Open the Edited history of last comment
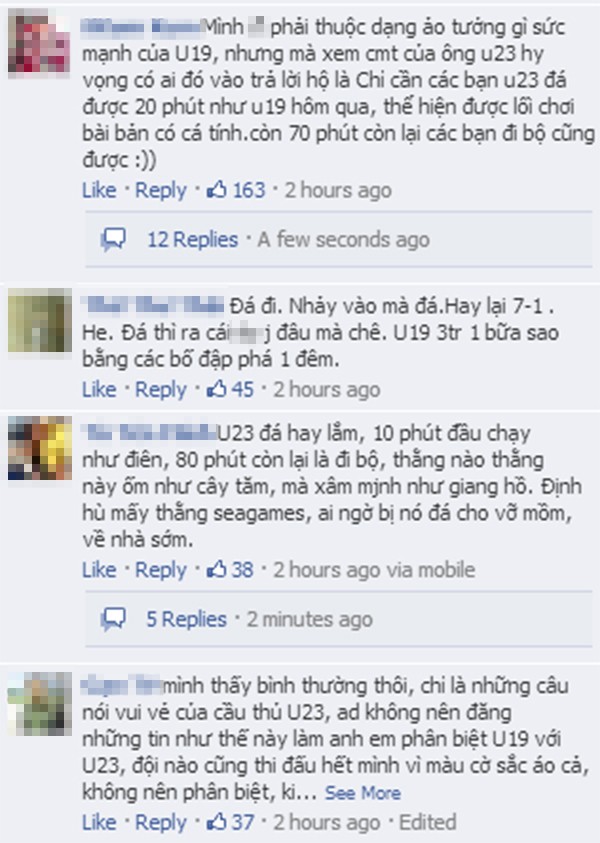The width and height of the screenshot is (600, 843). (x=427, y=822)
